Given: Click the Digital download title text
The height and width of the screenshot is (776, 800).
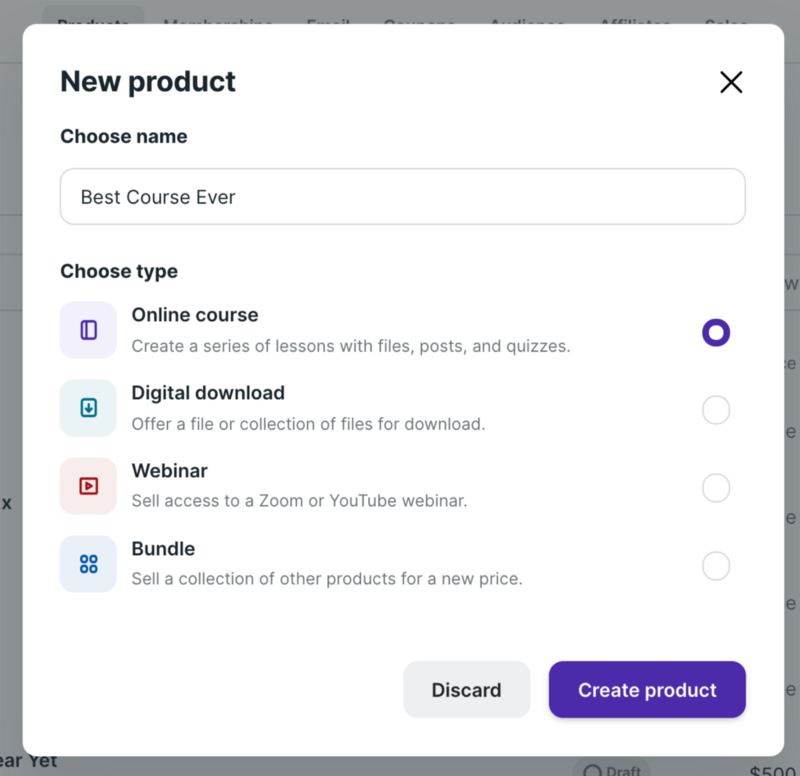Looking at the screenshot, I should coord(208,393).
